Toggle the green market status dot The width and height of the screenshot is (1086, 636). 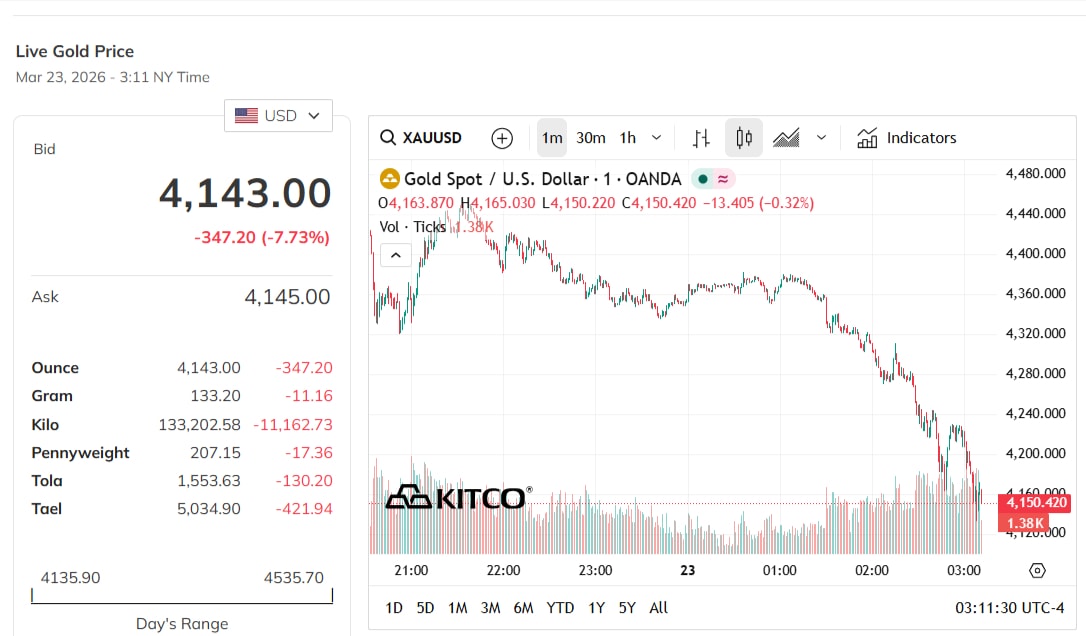(x=702, y=178)
